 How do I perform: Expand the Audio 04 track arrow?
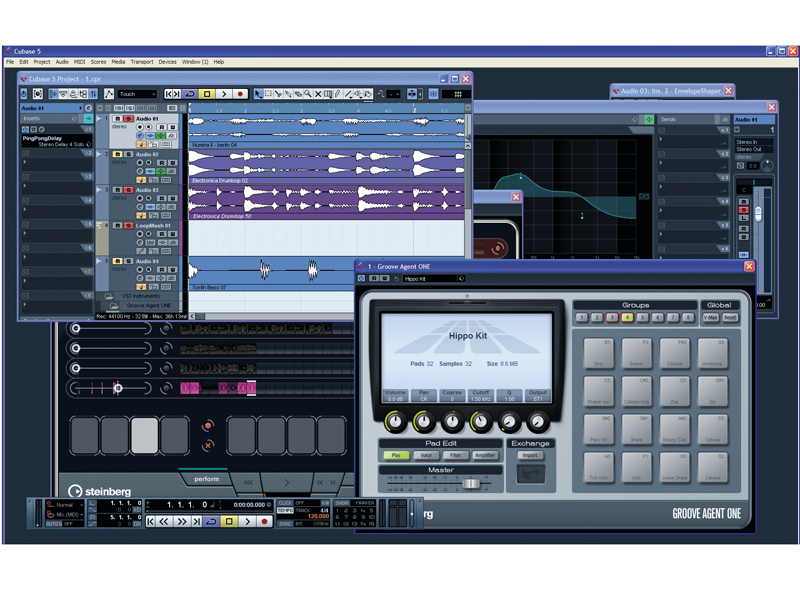pyautogui.click(x=100, y=261)
